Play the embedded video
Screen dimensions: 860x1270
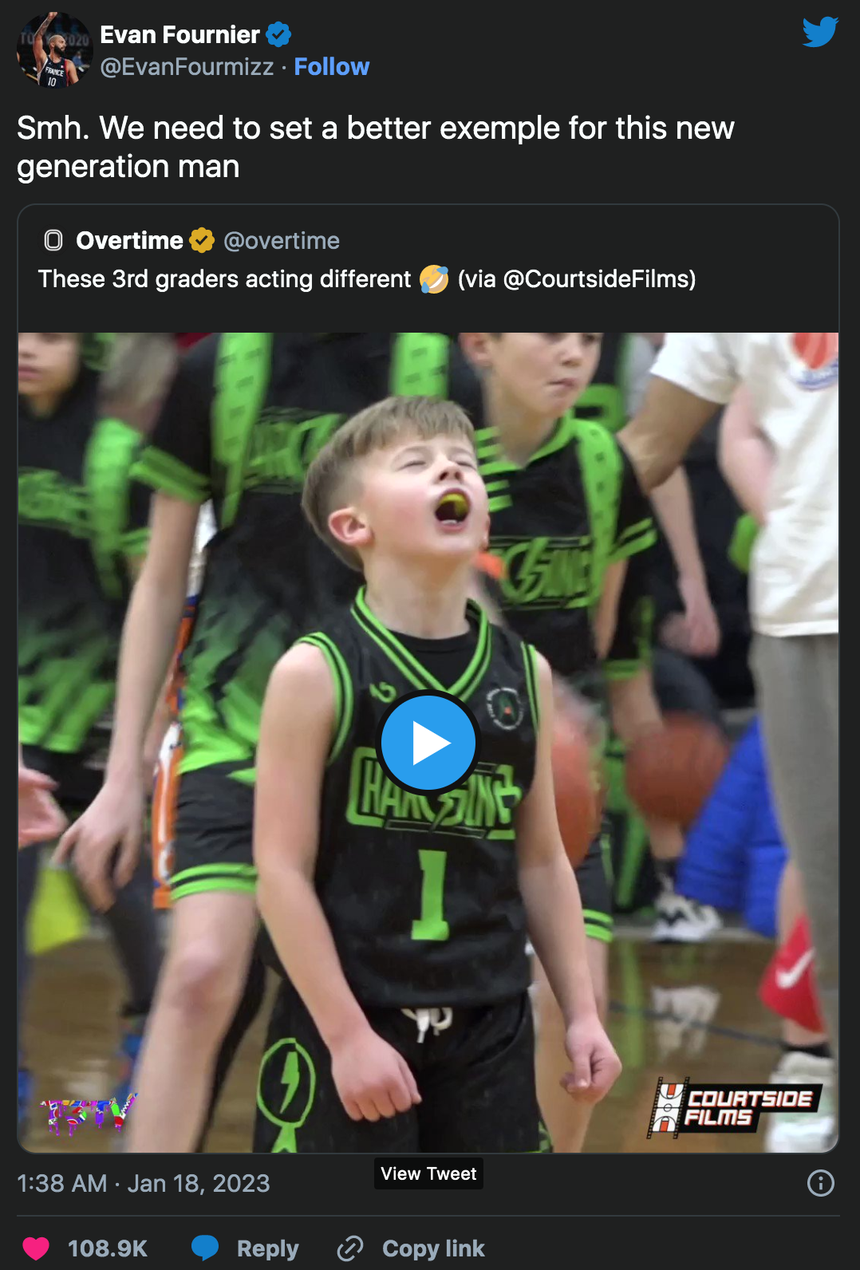pyautogui.click(x=428, y=743)
